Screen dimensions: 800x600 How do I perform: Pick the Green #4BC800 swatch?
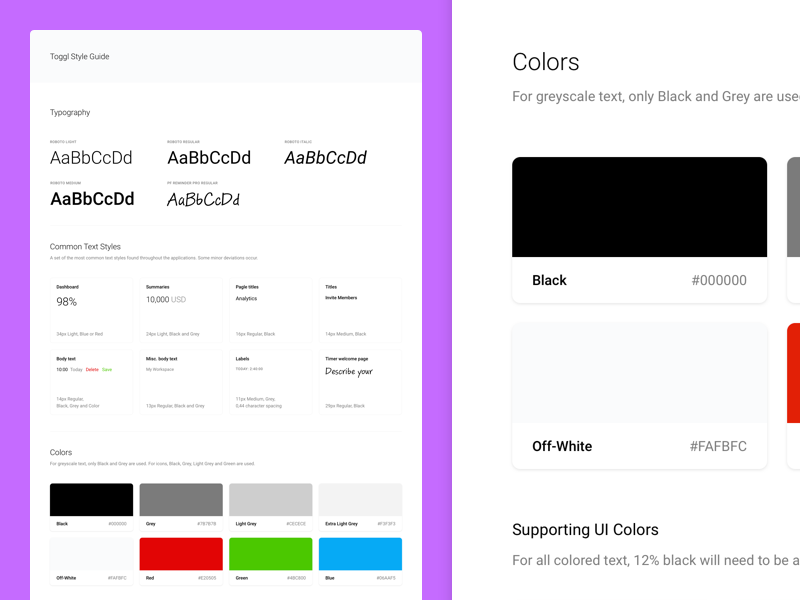(x=270, y=561)
